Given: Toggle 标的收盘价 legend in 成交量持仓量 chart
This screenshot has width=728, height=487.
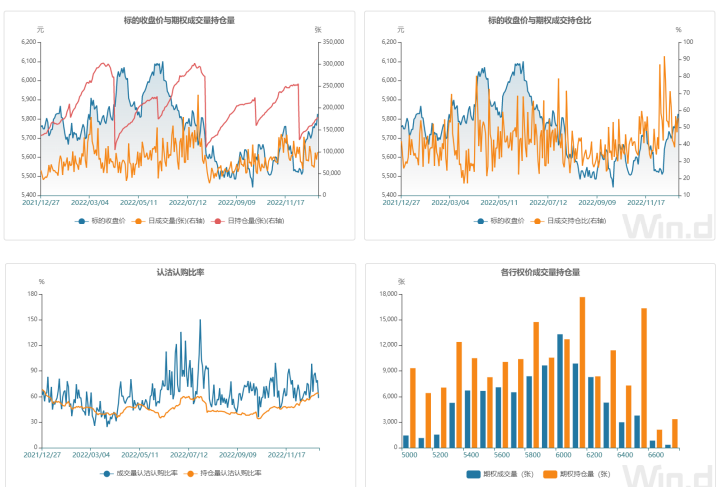Looking at the screenshot, I should pyautogui.click(x=100, y=221).
